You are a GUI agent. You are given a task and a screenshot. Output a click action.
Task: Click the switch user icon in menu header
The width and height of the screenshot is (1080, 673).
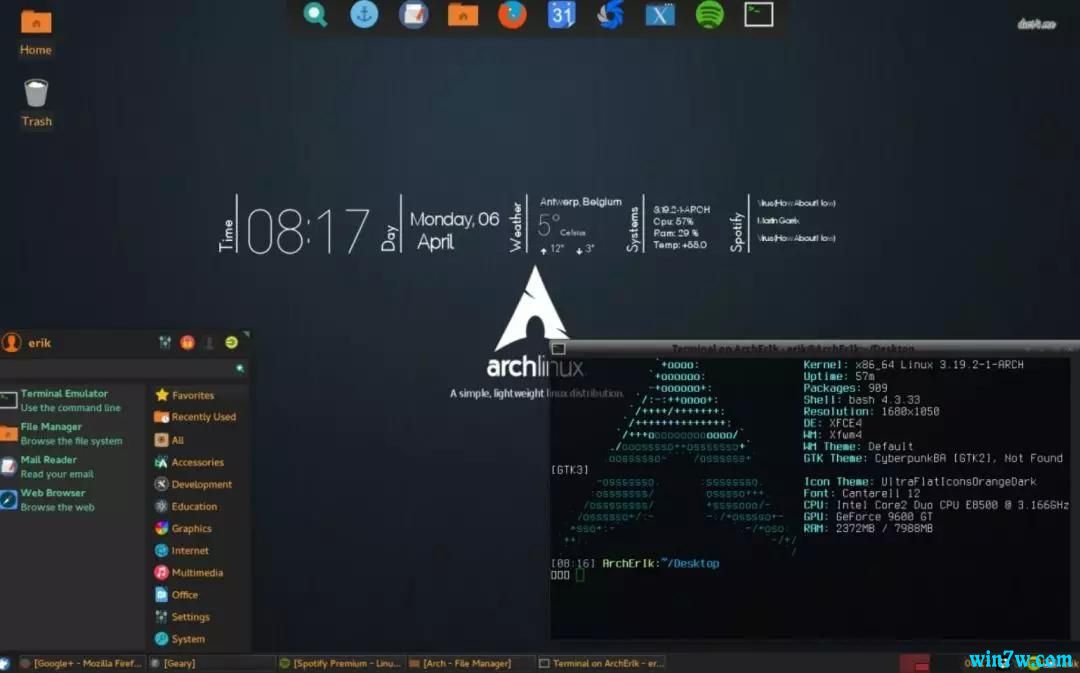pos(209,342)
